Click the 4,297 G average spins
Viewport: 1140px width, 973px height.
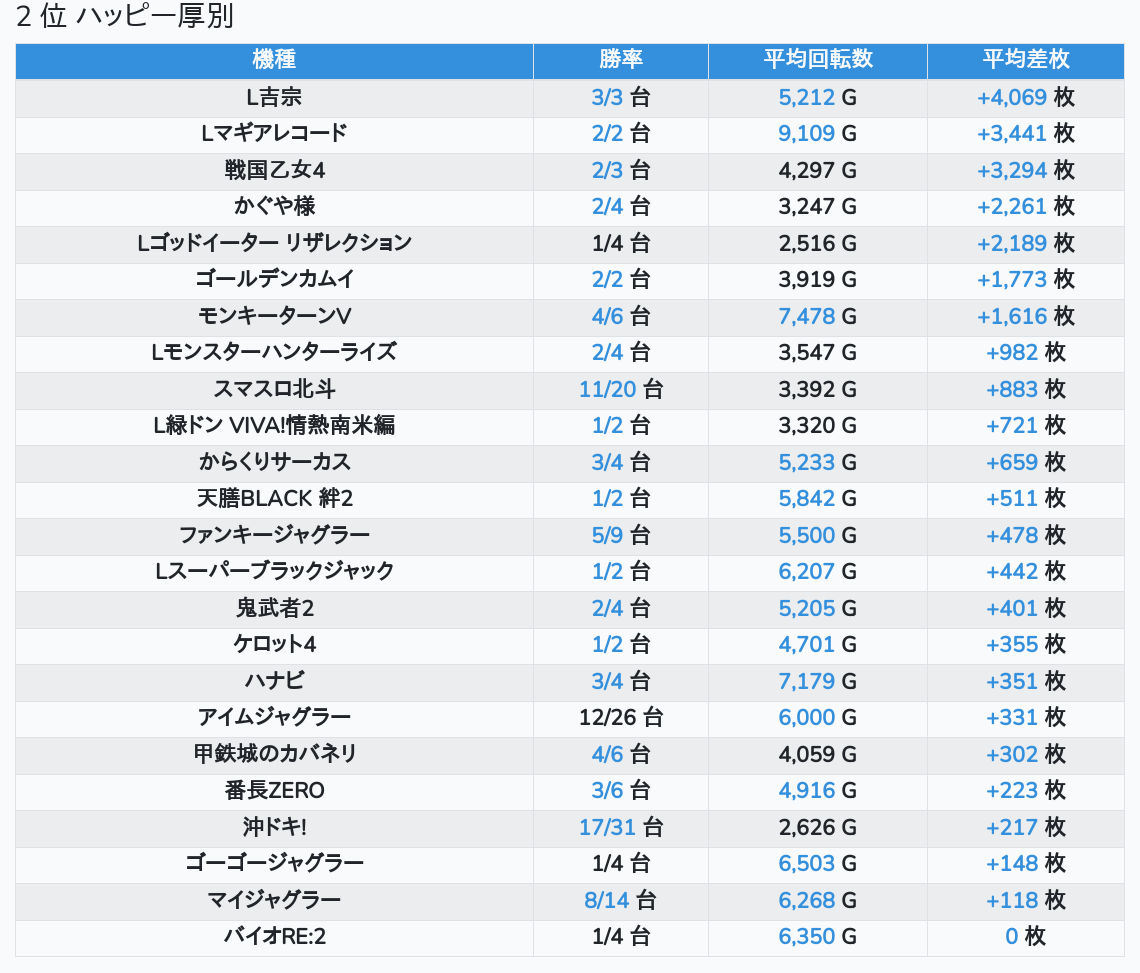[818, 170]
